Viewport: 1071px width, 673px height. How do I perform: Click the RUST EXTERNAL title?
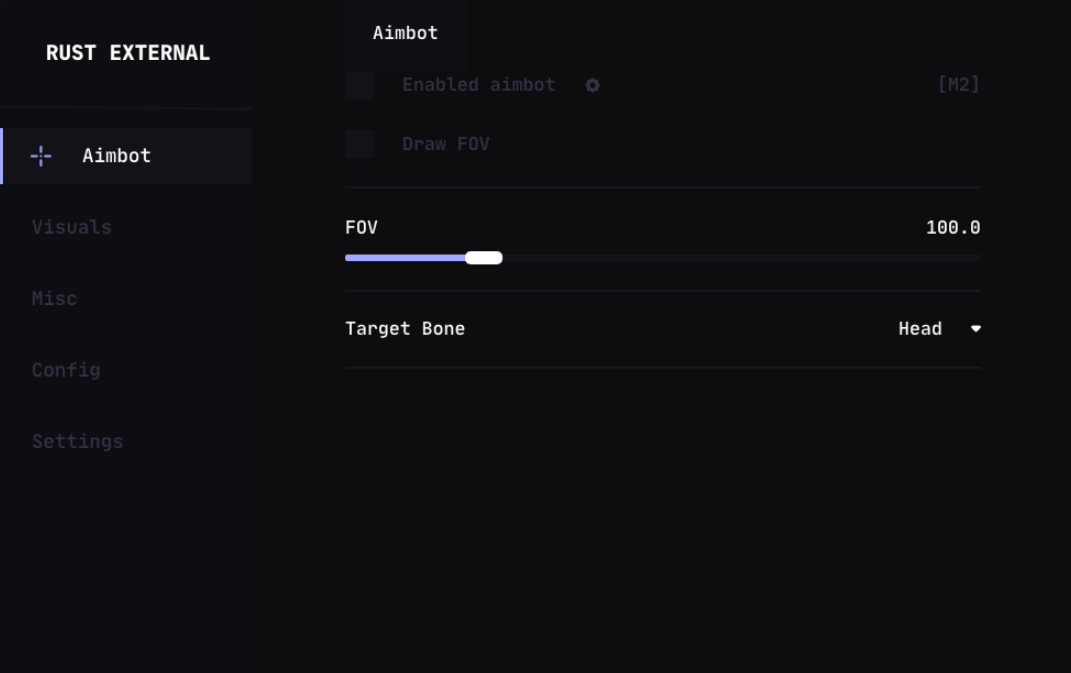coord(128,52)
